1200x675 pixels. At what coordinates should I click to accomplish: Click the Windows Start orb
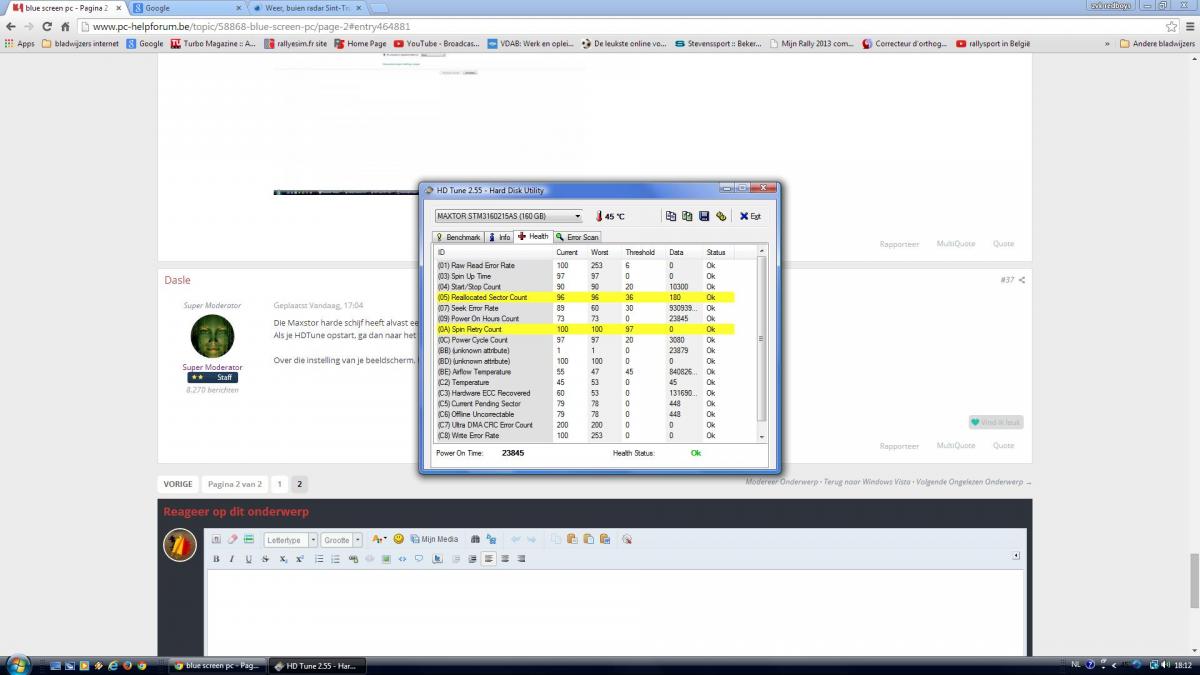pyautogui.click(x=18, y=664)
